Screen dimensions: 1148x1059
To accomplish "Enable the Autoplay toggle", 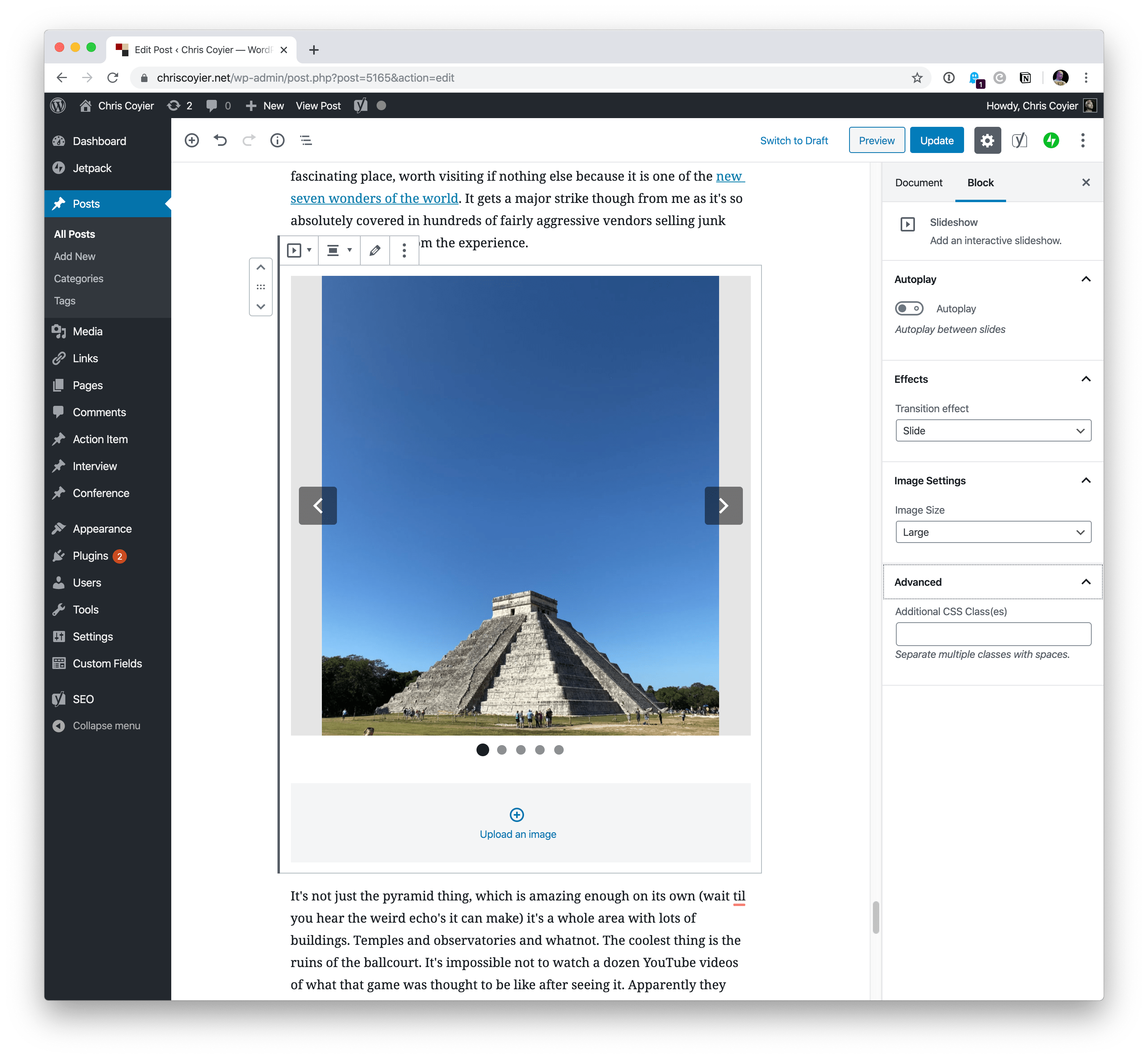I will click(909, 308).
